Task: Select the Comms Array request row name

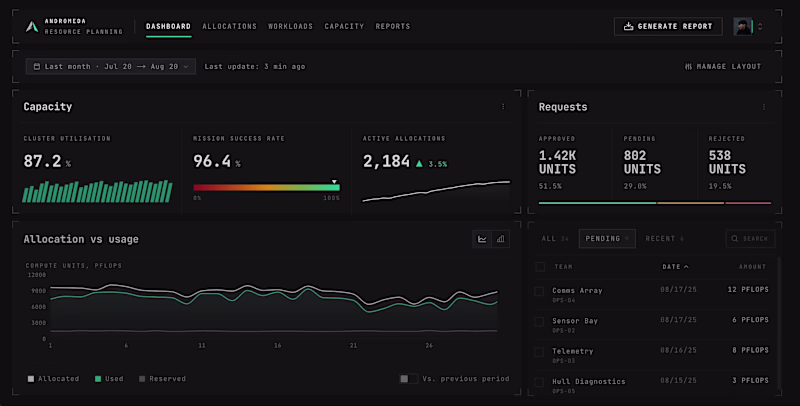Action: [577, 291]
